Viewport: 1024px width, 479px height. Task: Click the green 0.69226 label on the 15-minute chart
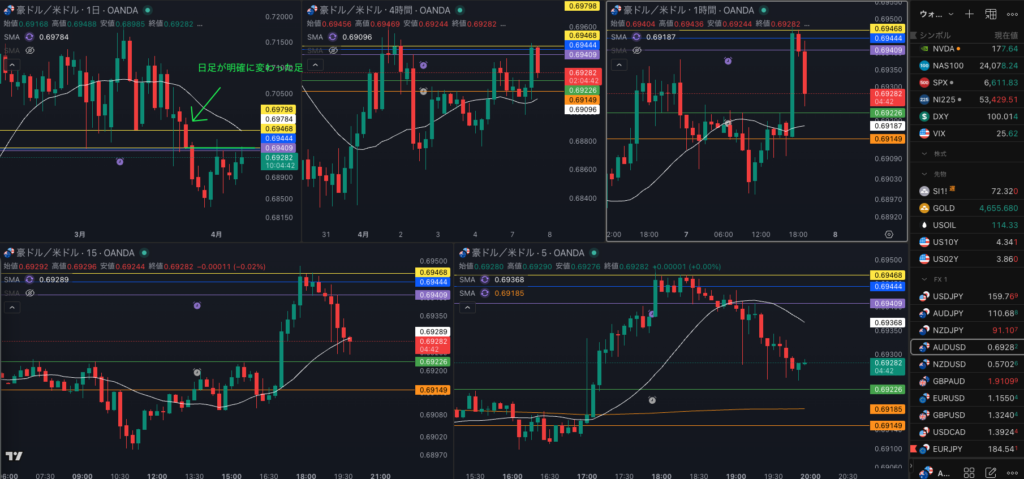(x=432, y=361)
